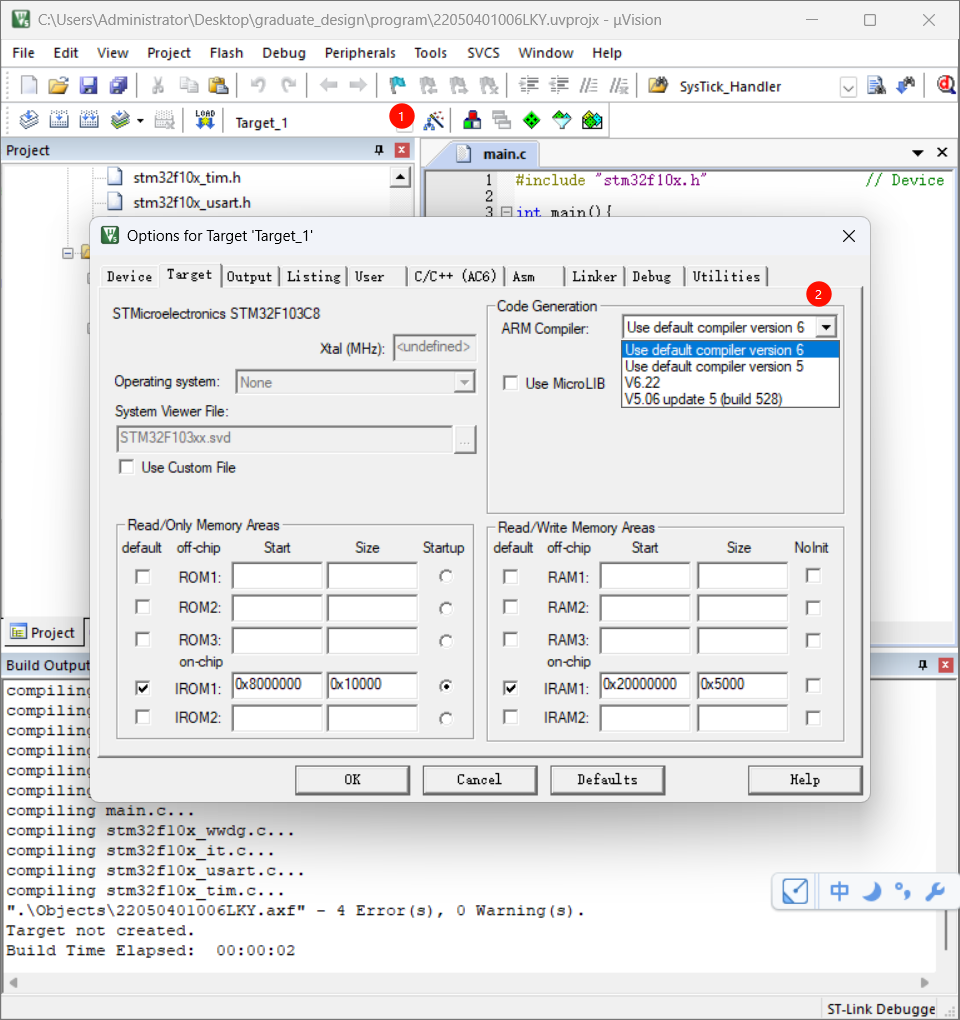Viewport: 960px width, 1020px height.
Task: Click the Options for Target wand icon
Action: click(x=434, y=120)
